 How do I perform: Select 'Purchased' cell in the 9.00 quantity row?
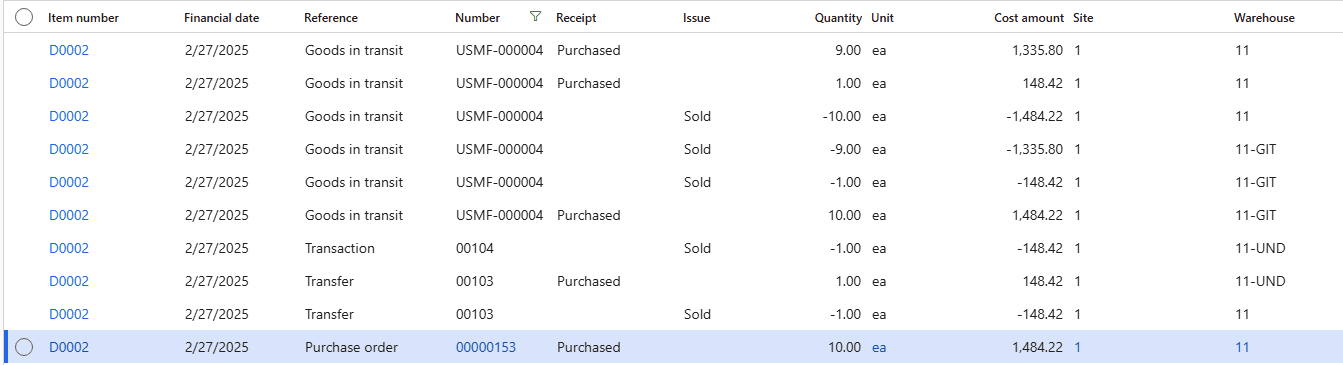click(x=589, y=50)
